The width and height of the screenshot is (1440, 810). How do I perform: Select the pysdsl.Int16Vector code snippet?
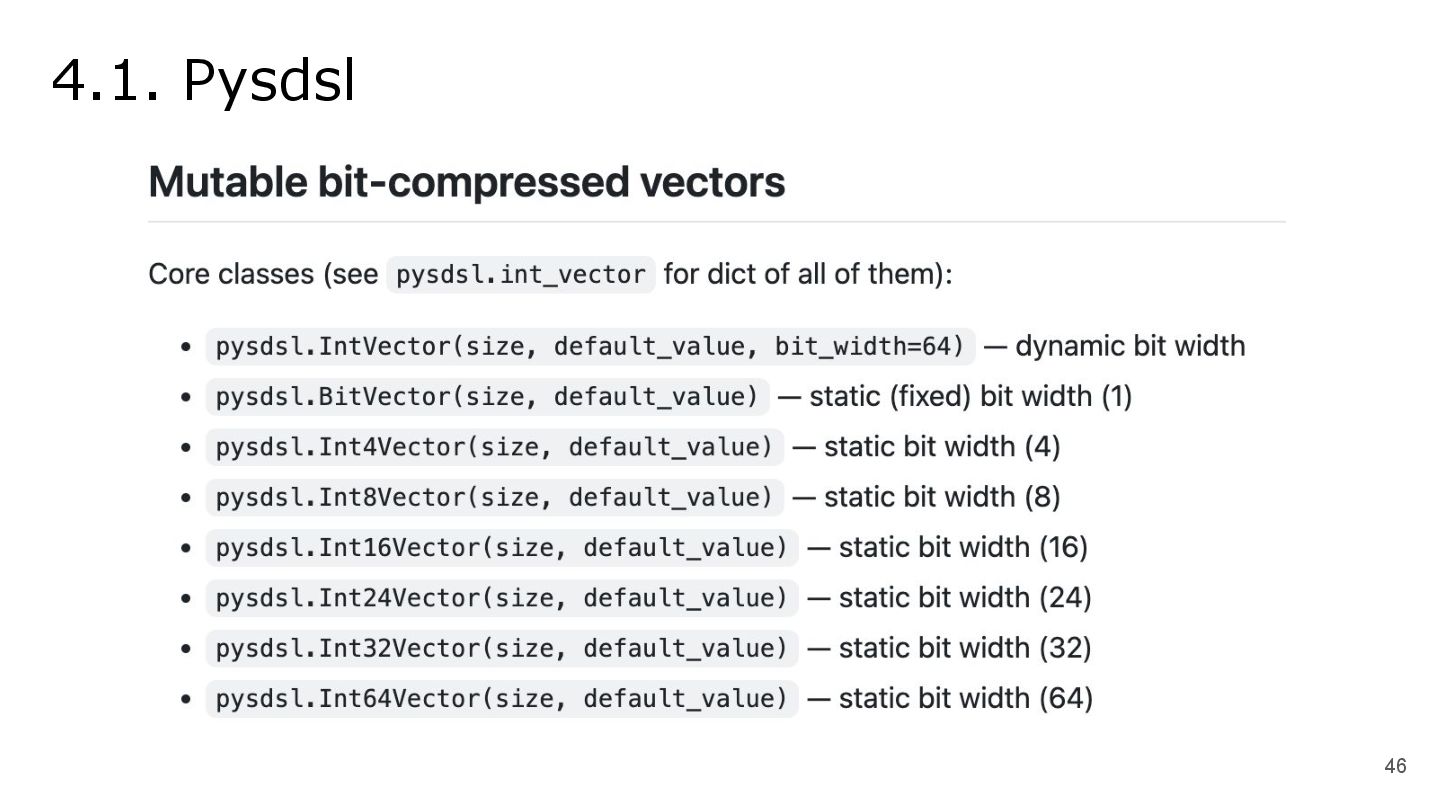click(502, 548)
